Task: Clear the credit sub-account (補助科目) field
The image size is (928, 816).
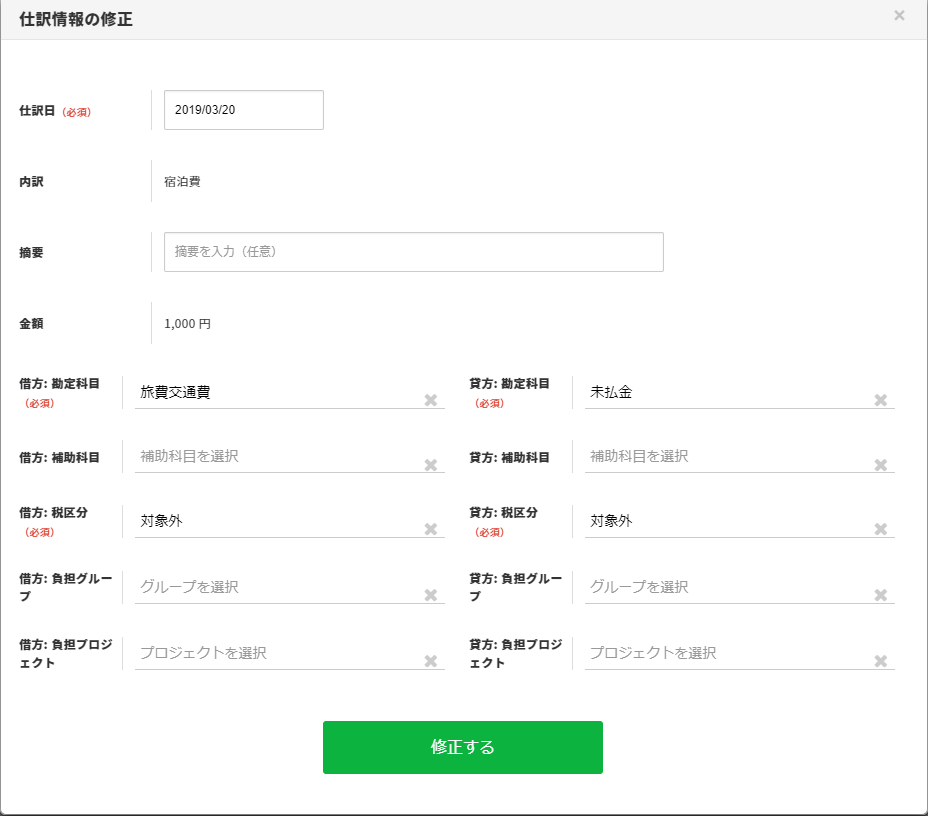Action: point(881,465)
